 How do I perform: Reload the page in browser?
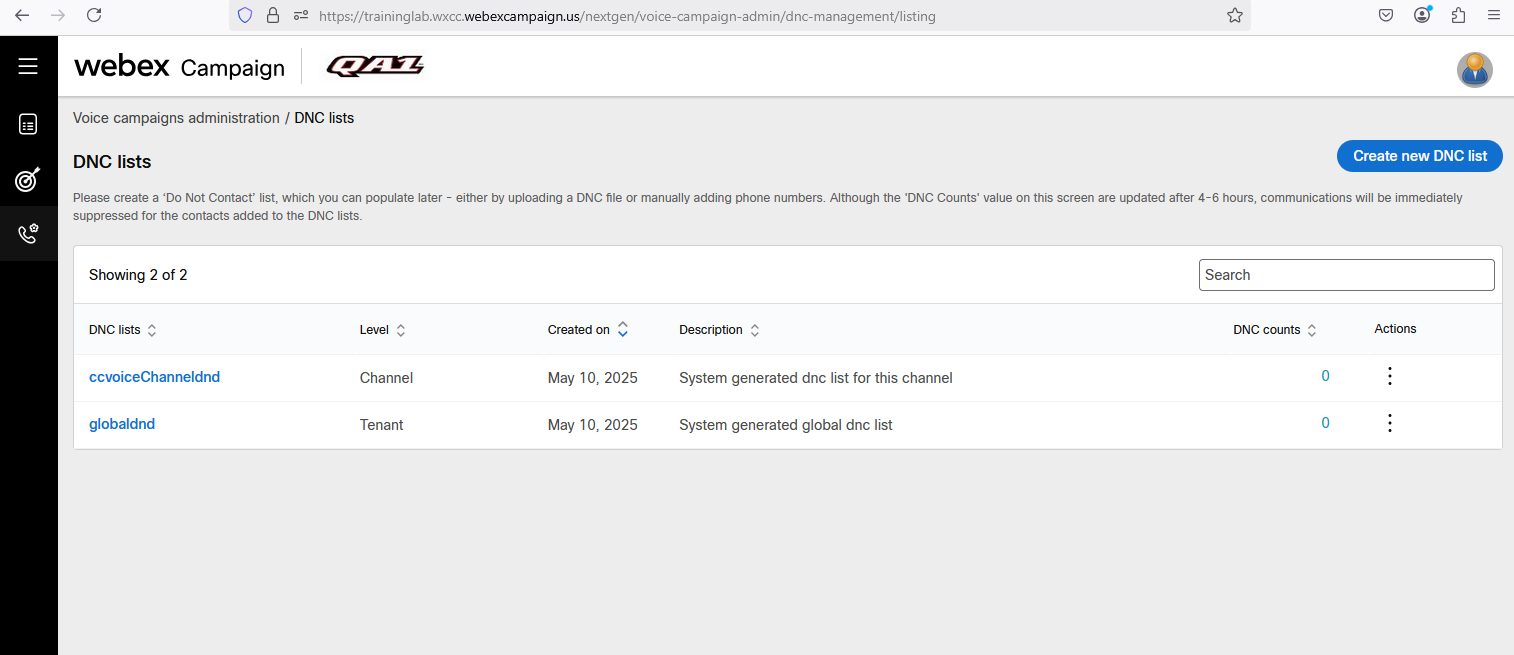tap(94, 15)
